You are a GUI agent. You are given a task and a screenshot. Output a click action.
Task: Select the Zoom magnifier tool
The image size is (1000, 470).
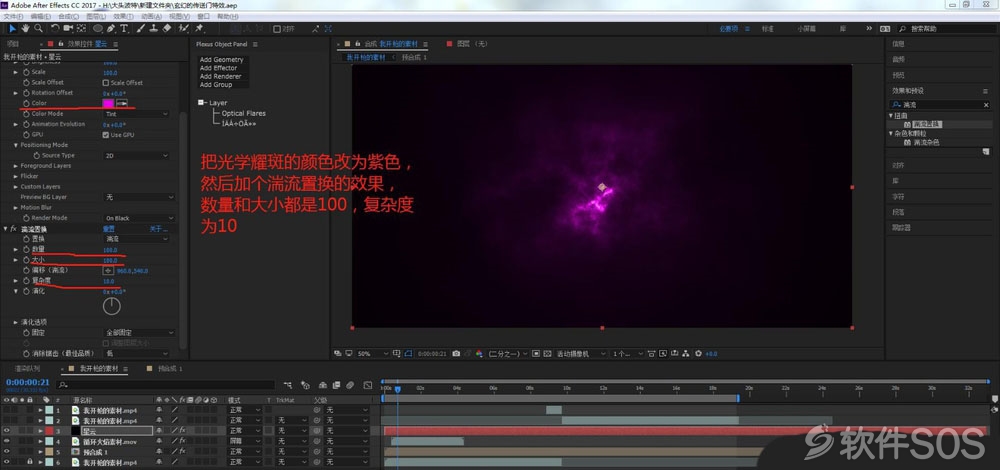pyautogui.click(x=38, y=29)
